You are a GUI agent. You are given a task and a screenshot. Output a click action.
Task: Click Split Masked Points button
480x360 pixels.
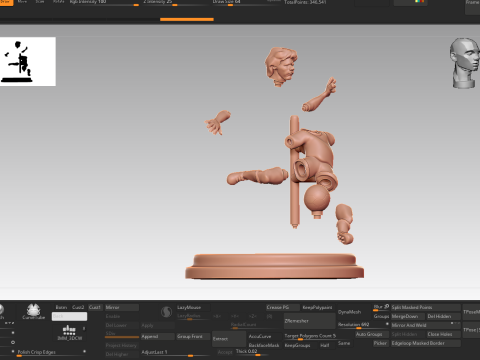pos(426,307)
